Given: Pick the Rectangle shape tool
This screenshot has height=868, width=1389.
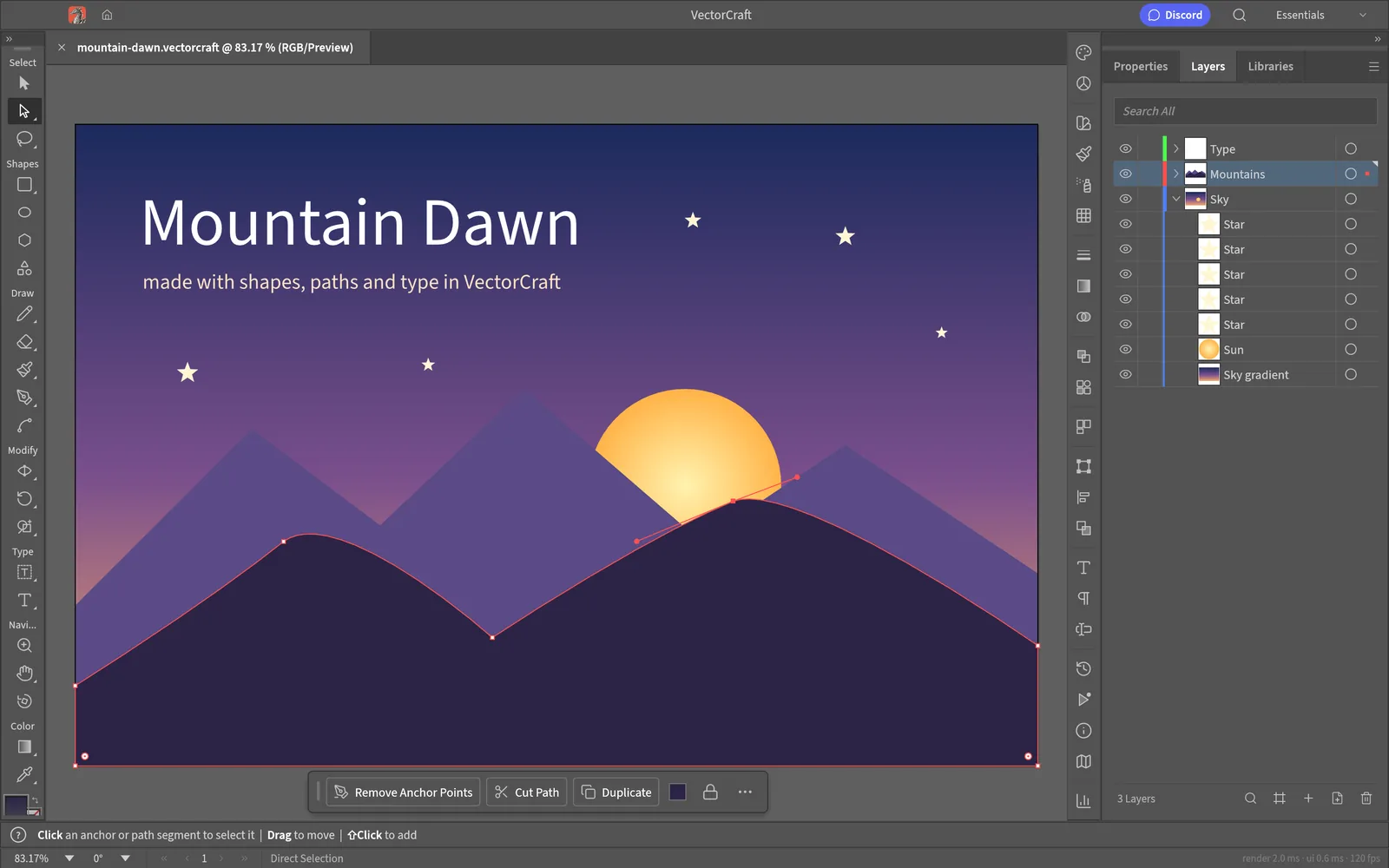Looking at the screenshot, I should click(x=24, y=185).
